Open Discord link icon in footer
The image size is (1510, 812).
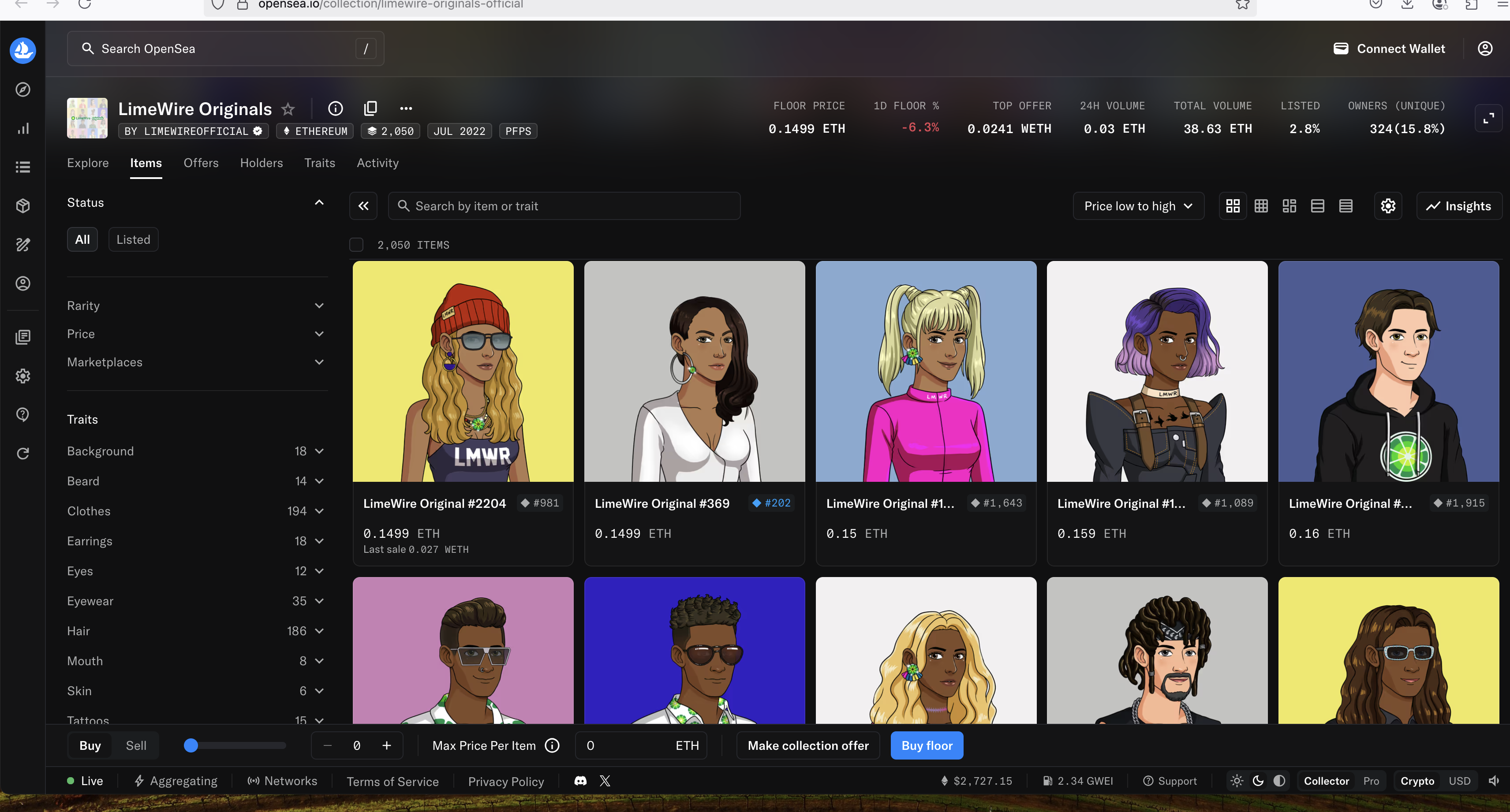580,781
